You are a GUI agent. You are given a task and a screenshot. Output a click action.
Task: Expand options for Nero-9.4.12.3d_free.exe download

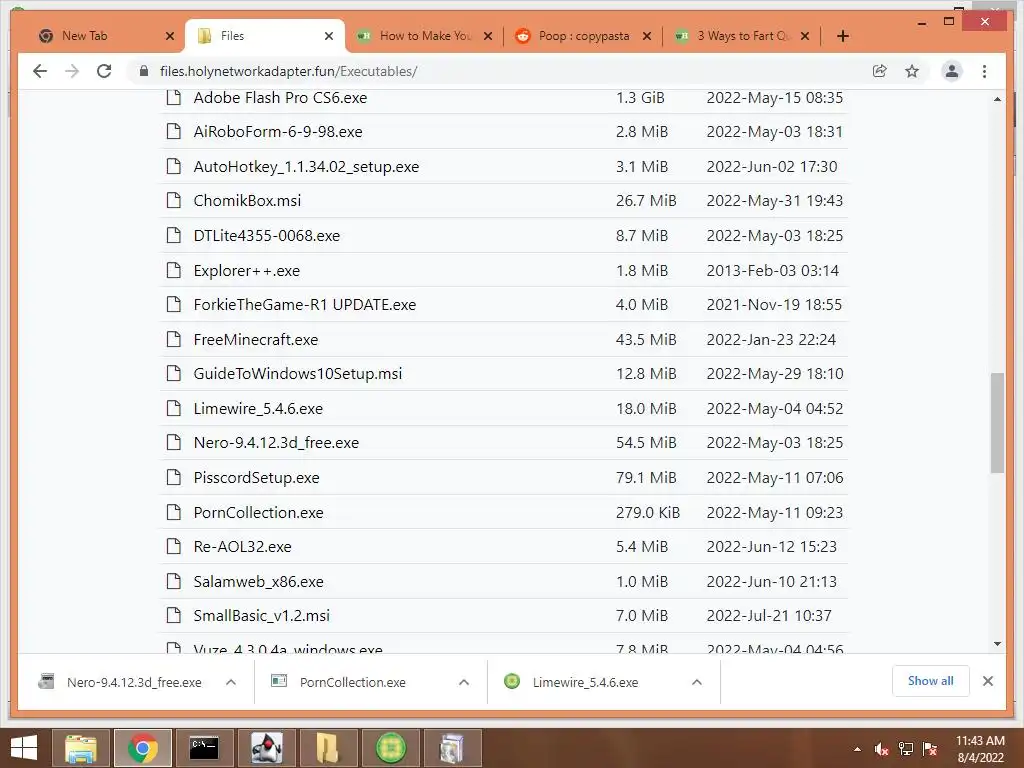[231, 682]
